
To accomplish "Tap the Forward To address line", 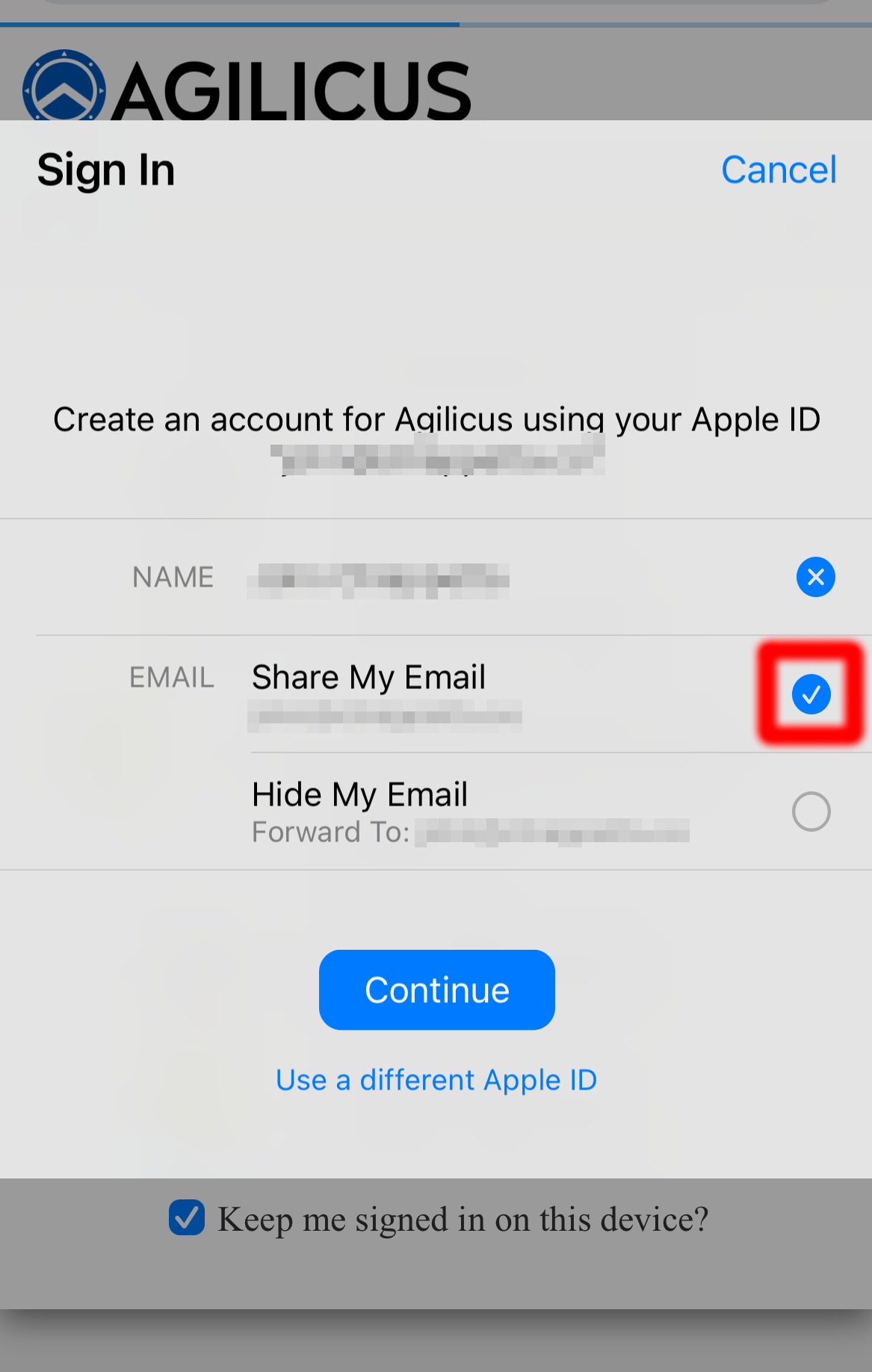I will pyautogui.click(x=471, y=832).
